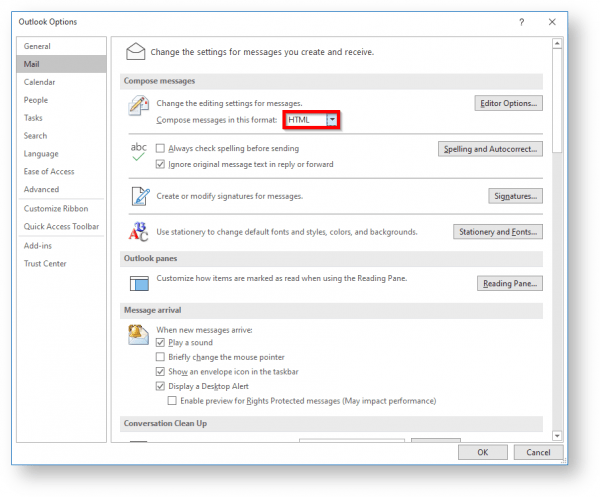Toggle Show an envelope icon in taskbar
The image size is (600, 497).
point(160,372)
